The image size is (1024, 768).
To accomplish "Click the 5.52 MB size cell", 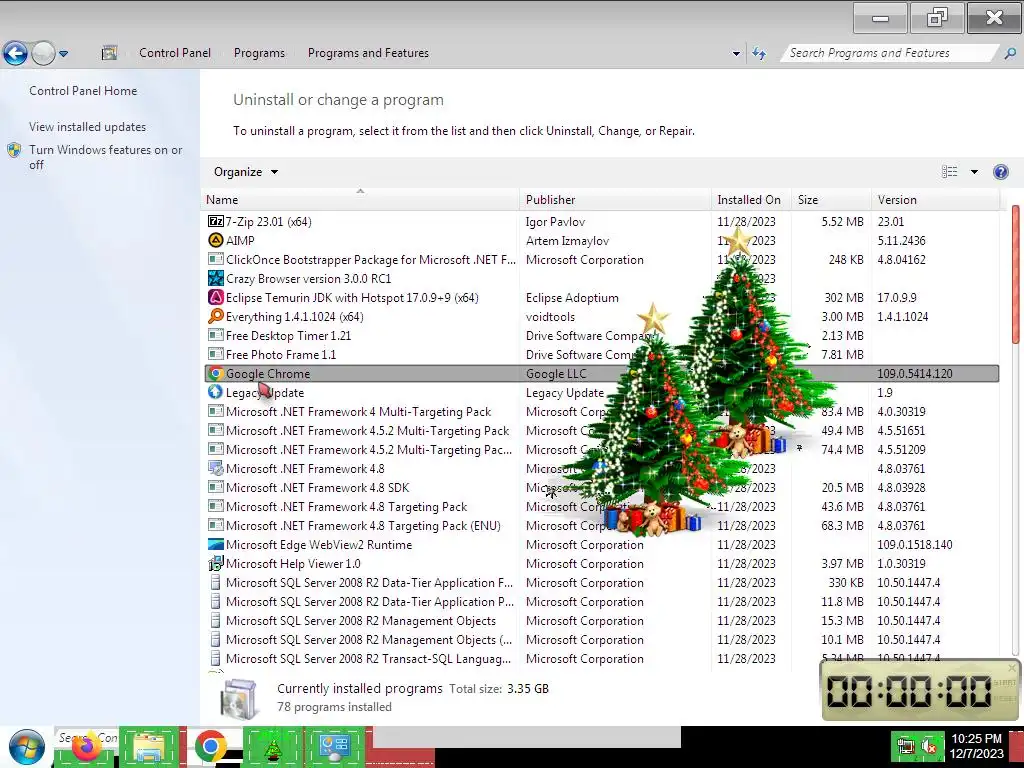I will pyautogui.click(x=842, y=221).
